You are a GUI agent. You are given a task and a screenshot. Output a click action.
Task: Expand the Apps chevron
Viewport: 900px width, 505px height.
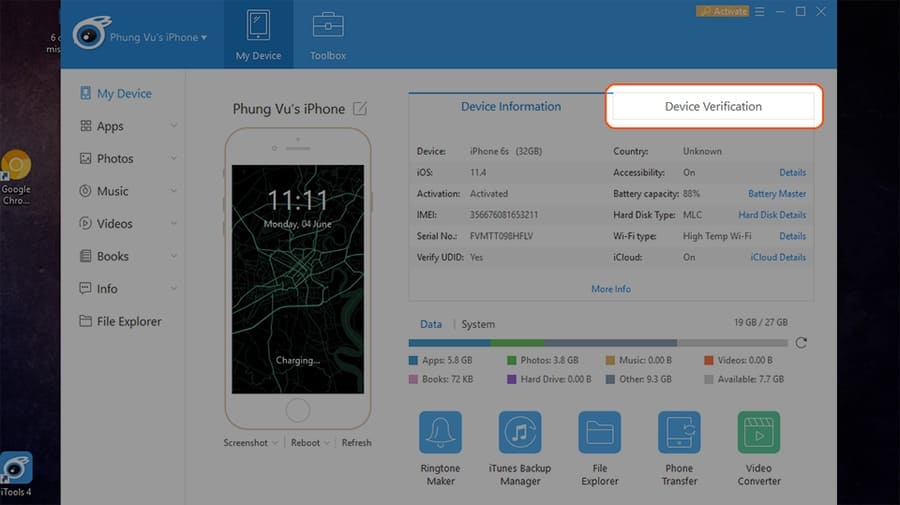coord(173,126)
